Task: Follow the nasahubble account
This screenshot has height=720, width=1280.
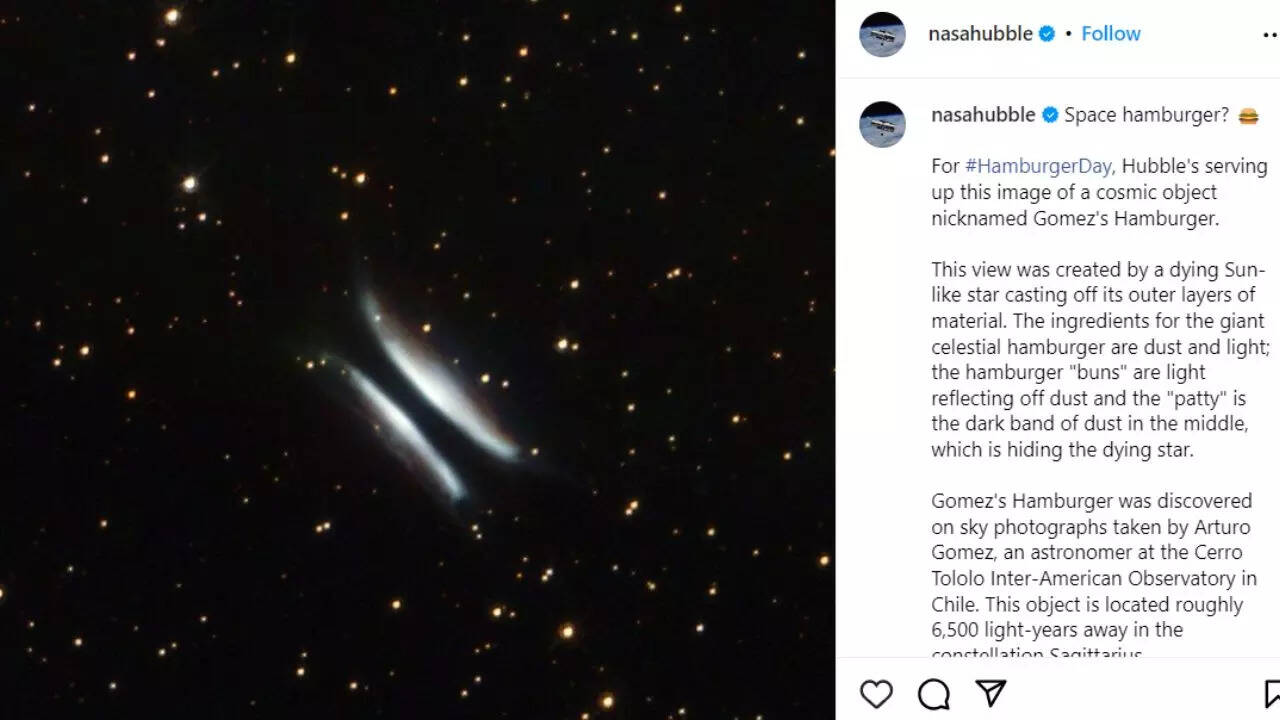Action: (1110, 34)
